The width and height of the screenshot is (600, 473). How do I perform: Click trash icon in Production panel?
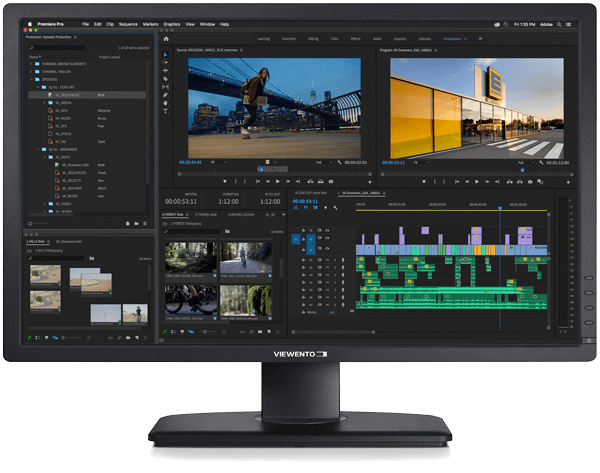click(x=145, y=223)
